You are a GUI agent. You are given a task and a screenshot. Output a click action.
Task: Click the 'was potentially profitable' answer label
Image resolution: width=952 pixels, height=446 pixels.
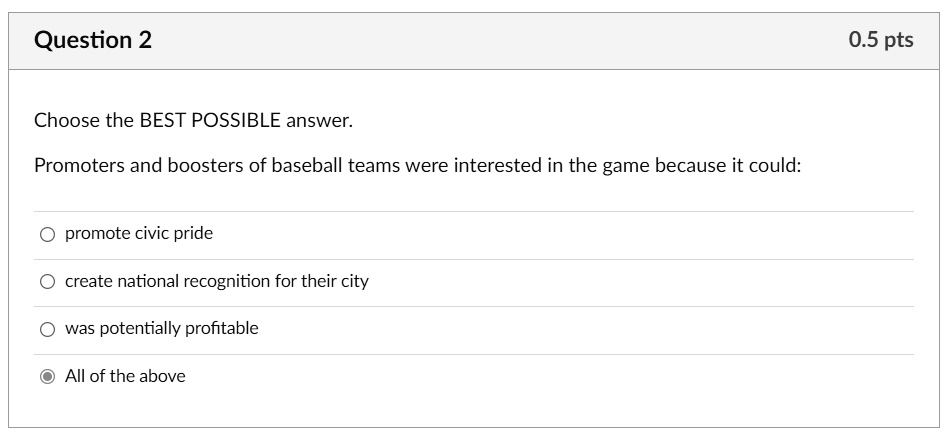point(162,328)
